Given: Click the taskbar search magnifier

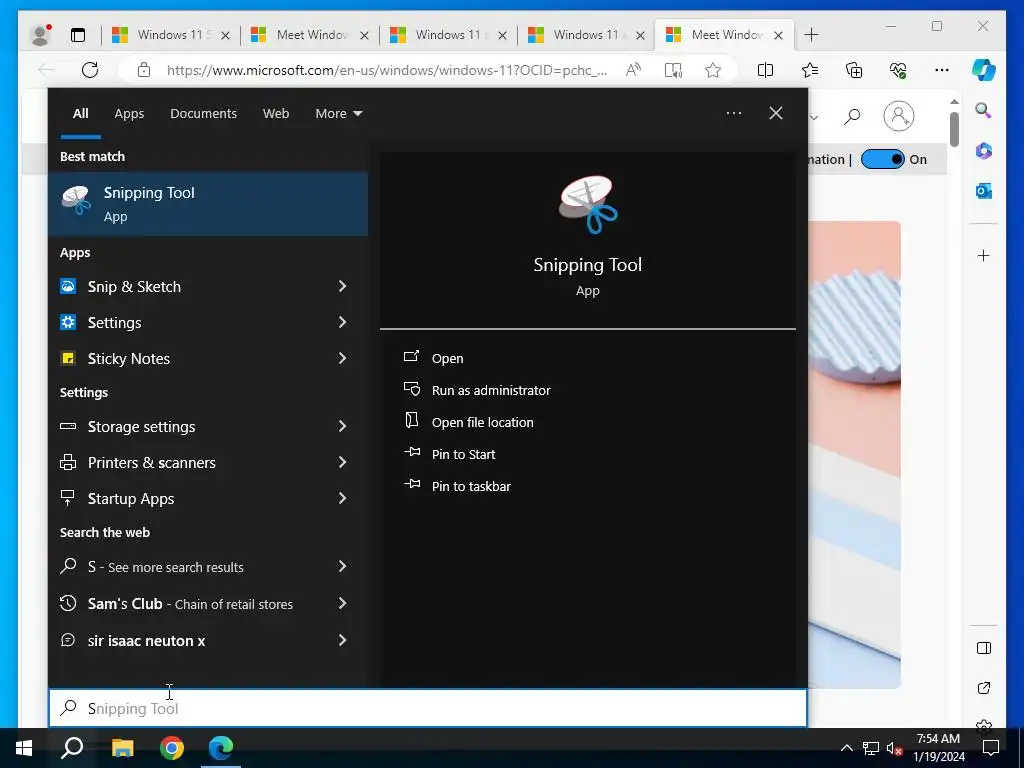Looking at the screenshot, I should (x=72, y=748).
